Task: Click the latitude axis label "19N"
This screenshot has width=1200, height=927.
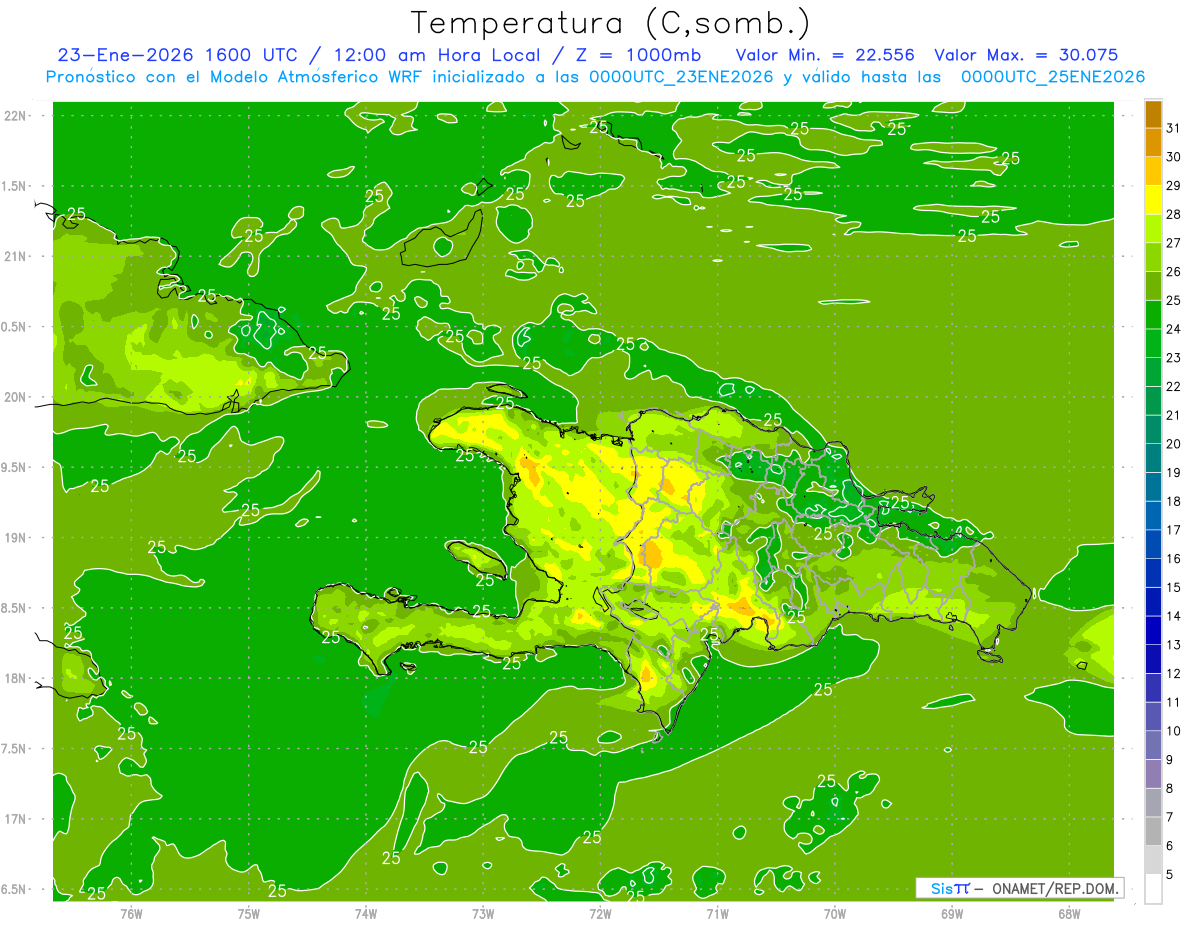Action: [x=14, y=538]
